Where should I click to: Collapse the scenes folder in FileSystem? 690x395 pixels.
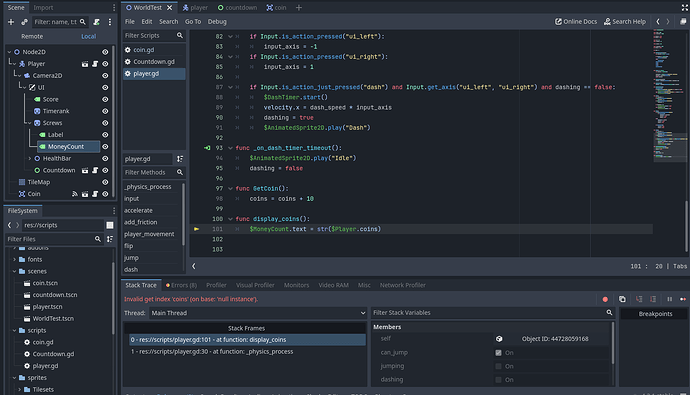point(15,271)
